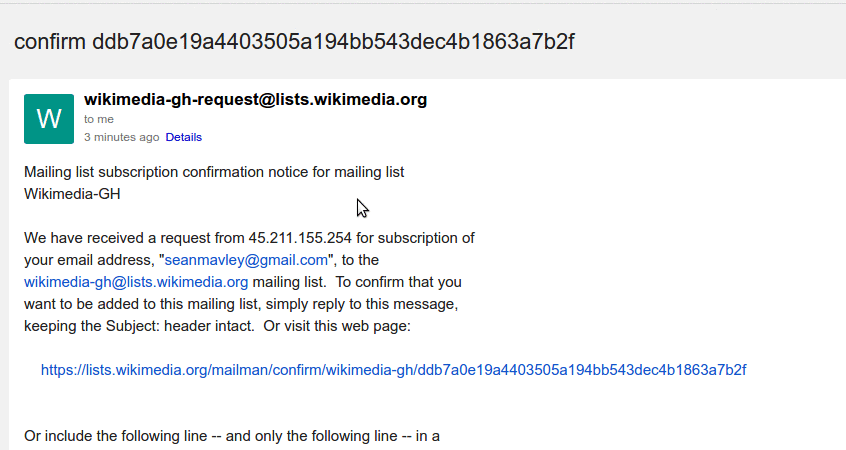
Task: Click the "3 minutes ago" timestamp
Action: coord(121,137)
